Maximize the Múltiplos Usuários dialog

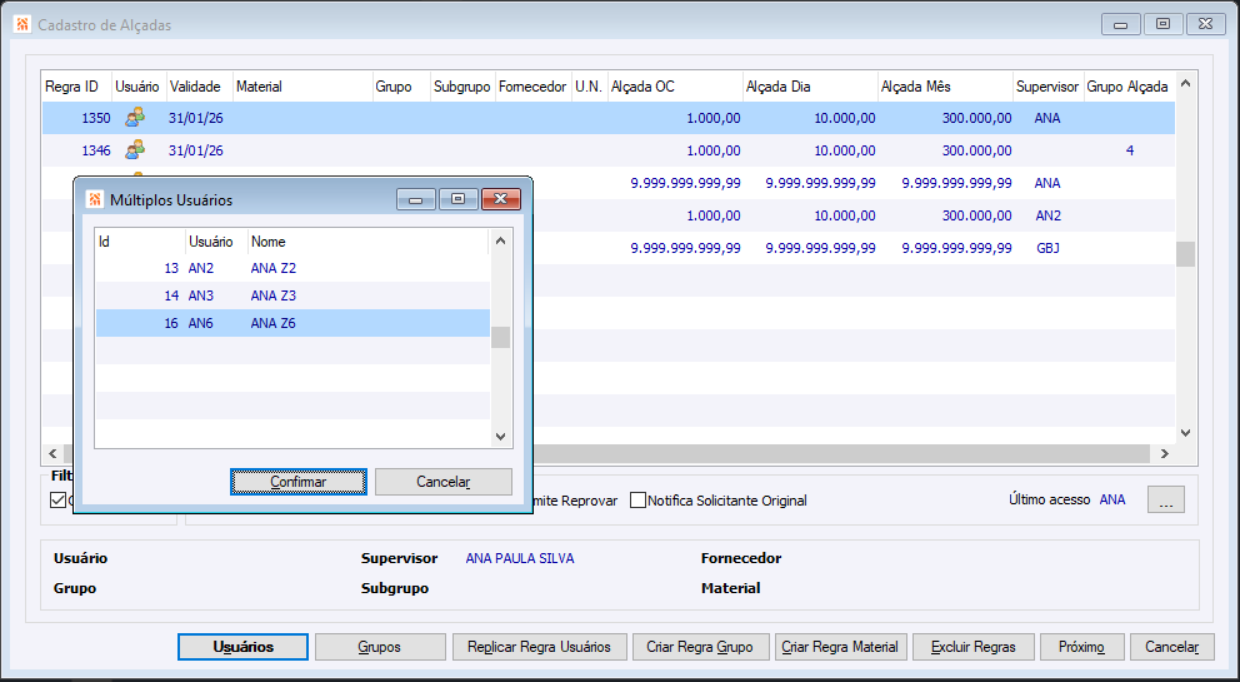click(x=458, y=199)
